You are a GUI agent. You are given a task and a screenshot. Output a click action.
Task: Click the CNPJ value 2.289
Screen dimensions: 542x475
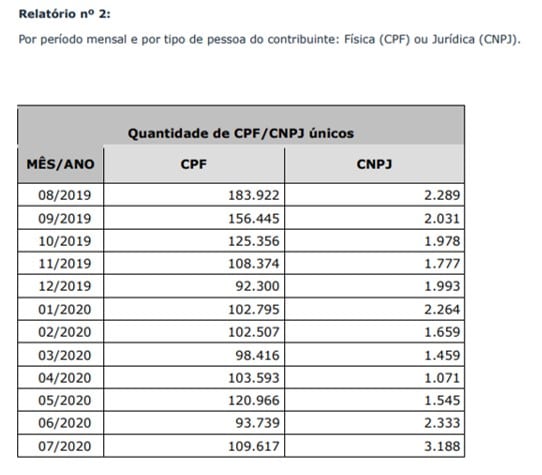(442, 195)
